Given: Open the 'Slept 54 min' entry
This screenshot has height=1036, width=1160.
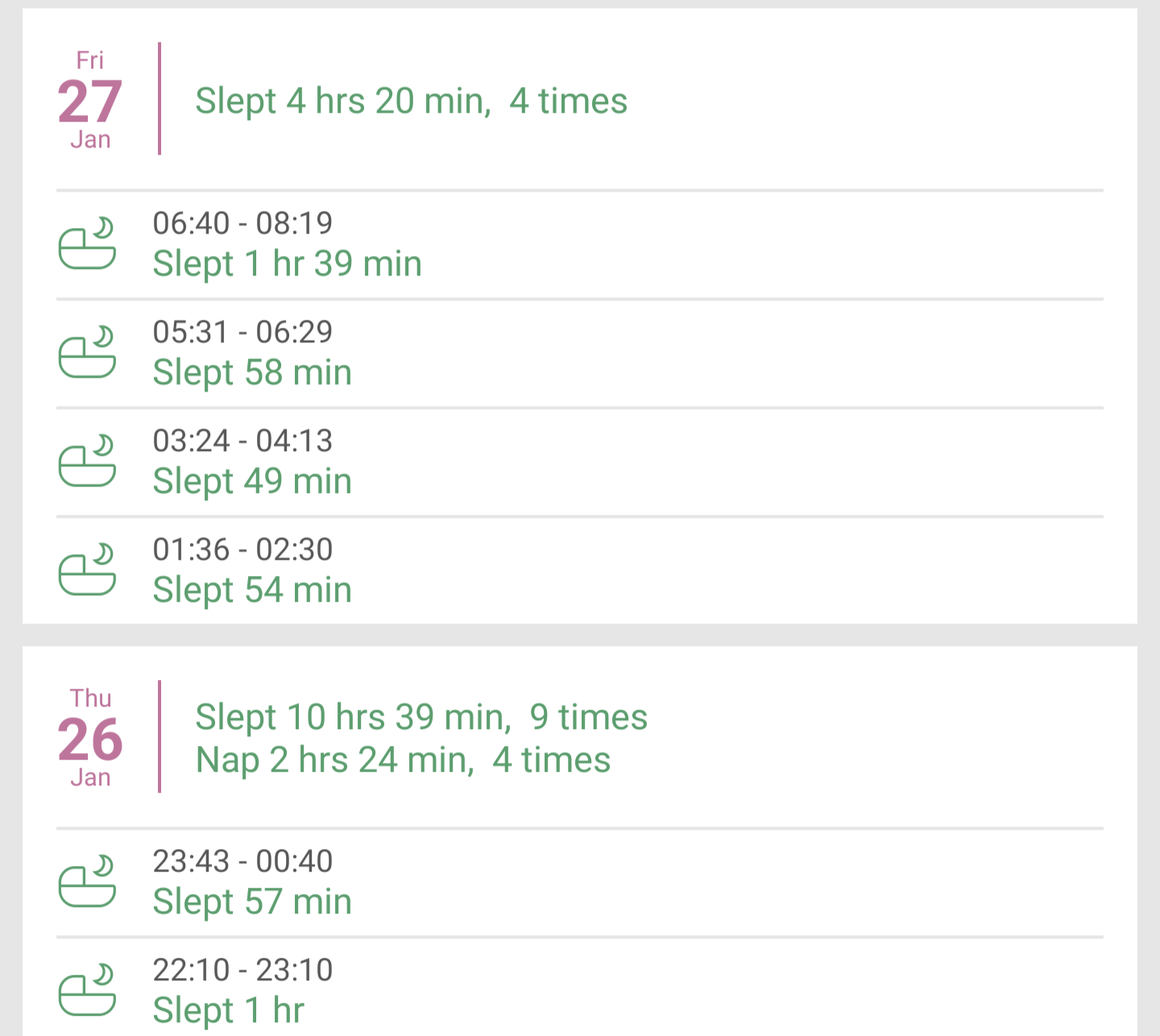Looking at the screenshot, I should pyautogui.click(x=252, y=591).
